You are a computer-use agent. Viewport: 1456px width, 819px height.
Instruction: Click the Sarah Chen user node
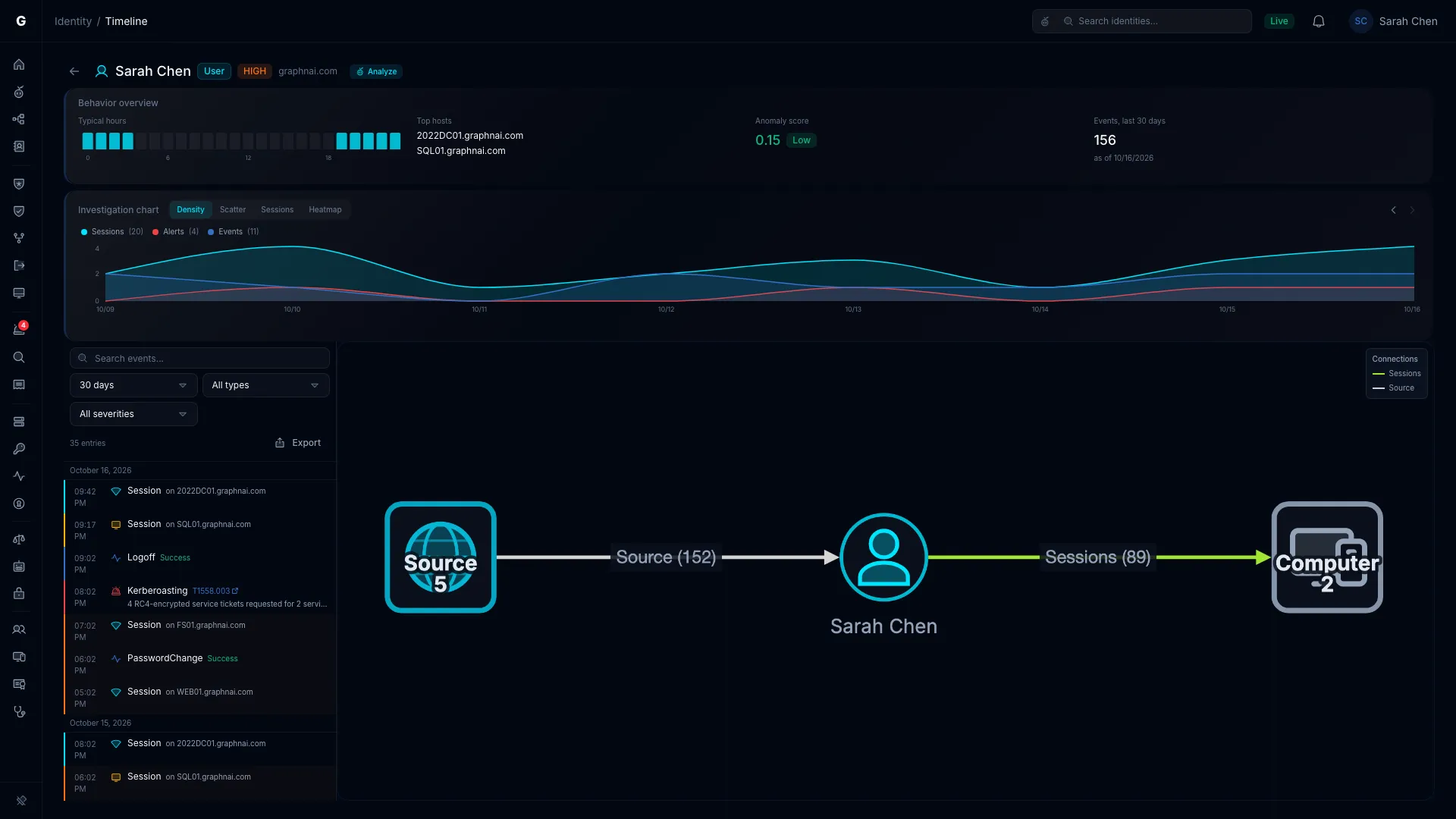coord(883,557)
